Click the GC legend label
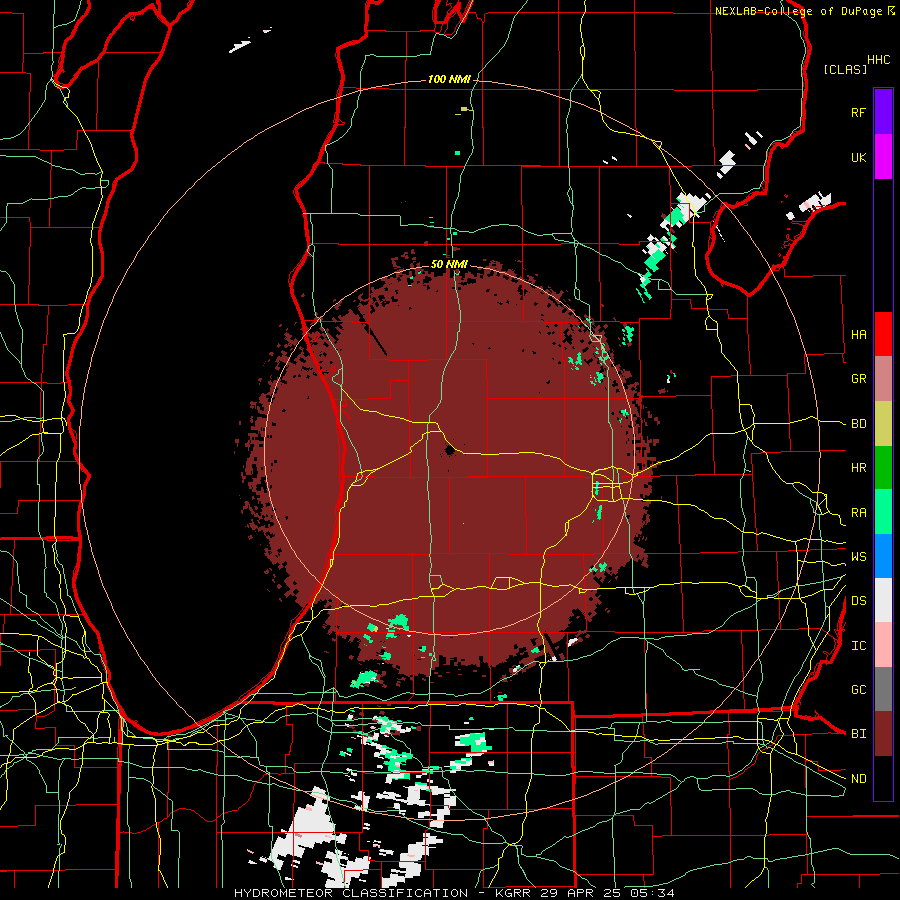The image size is (900, 900). coord(858,689)
